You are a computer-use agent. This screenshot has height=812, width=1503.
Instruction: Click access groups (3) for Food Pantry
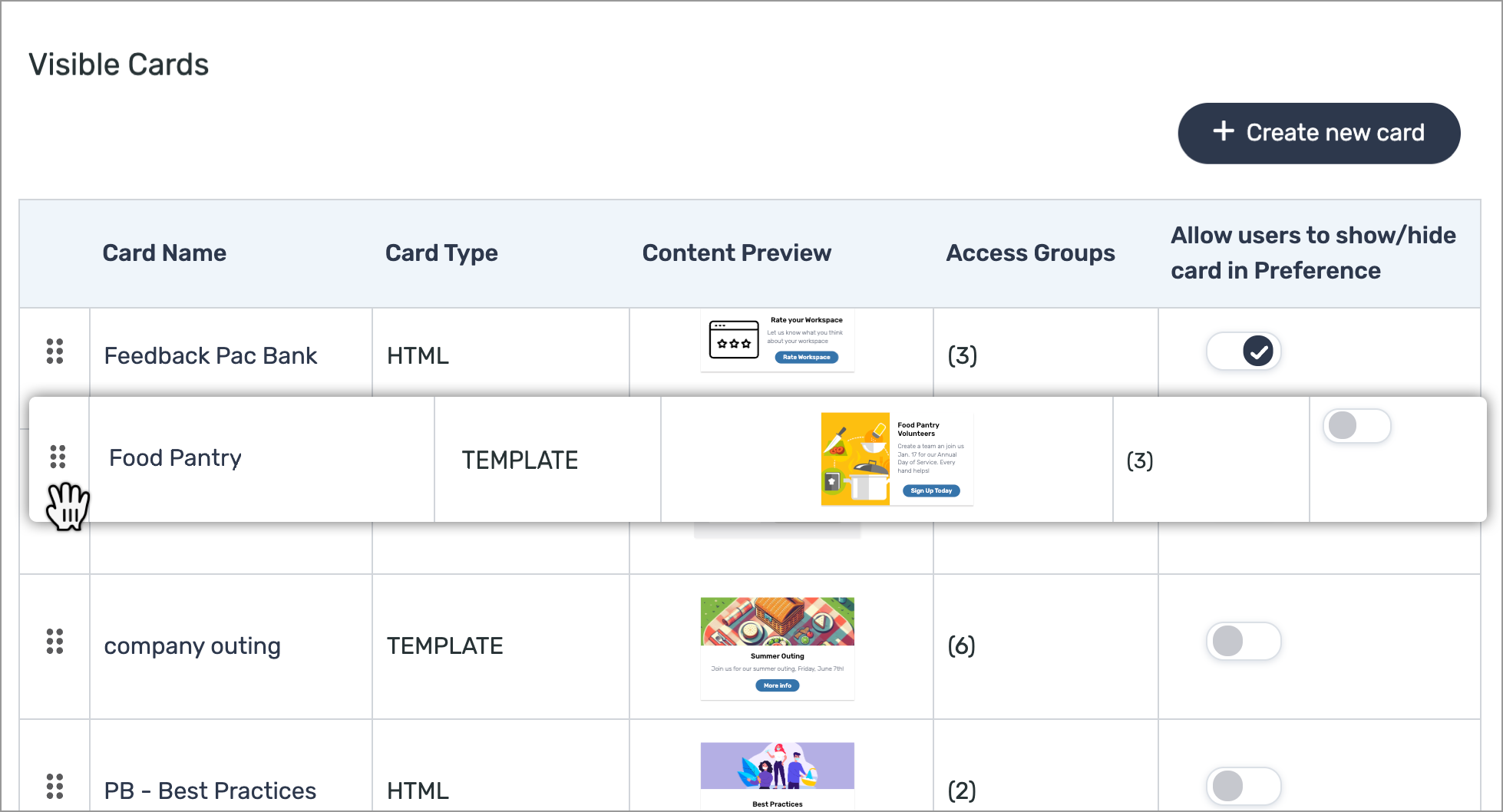tap(1140, 460)
